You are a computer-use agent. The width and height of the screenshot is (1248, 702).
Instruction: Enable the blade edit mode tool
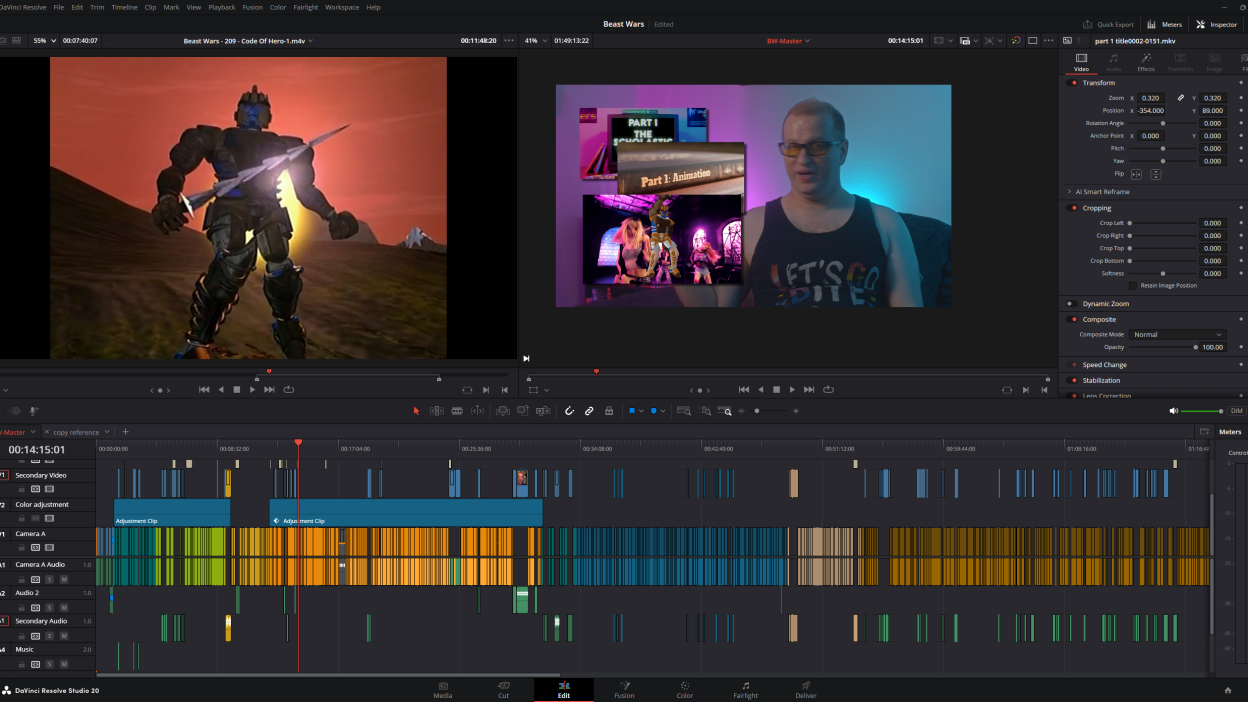pos(456,410)
